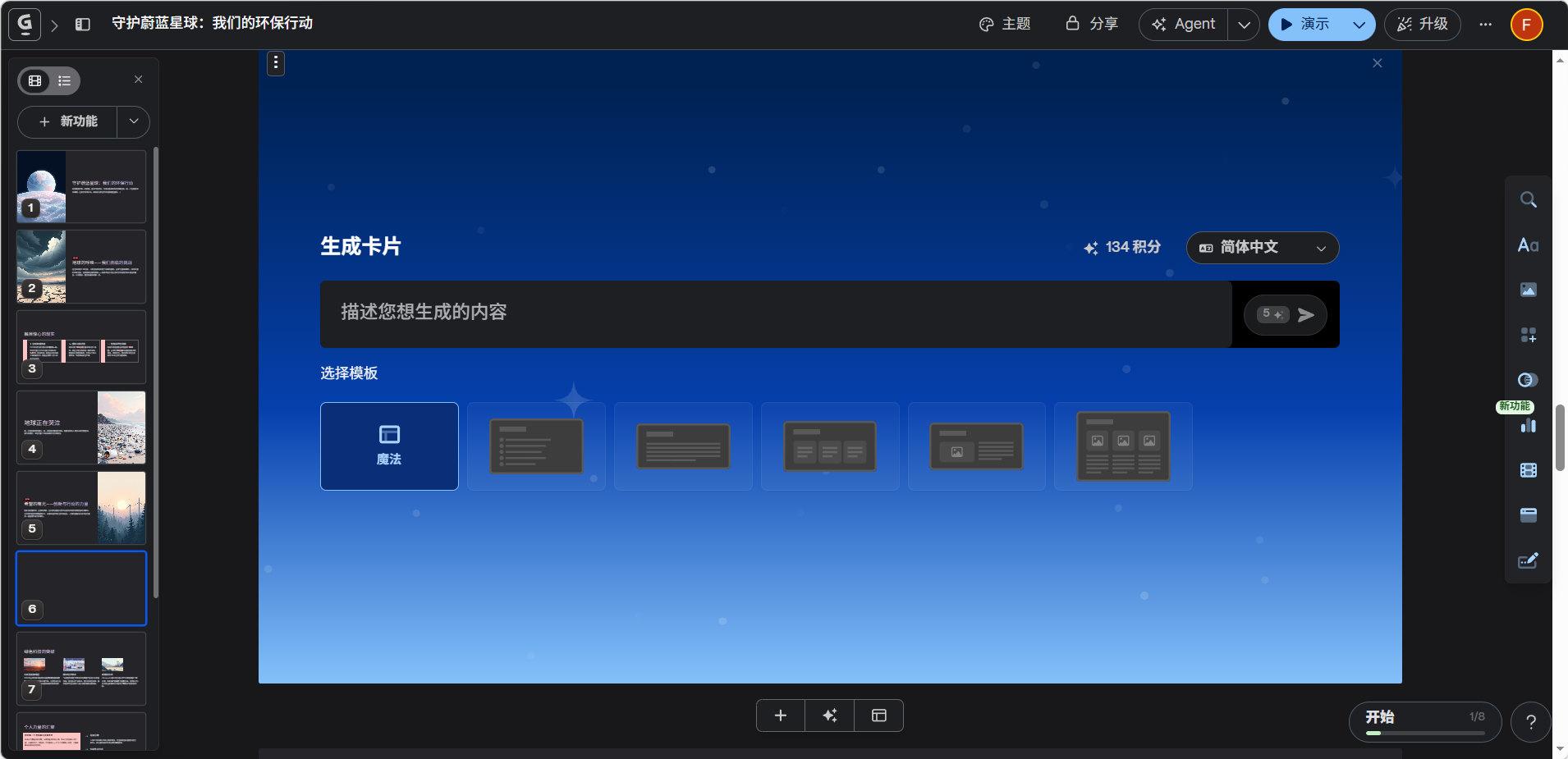This screenshot has height=759, width=1568.
Task: Click the plus icon to add blank card
Action: coord(780,716)
